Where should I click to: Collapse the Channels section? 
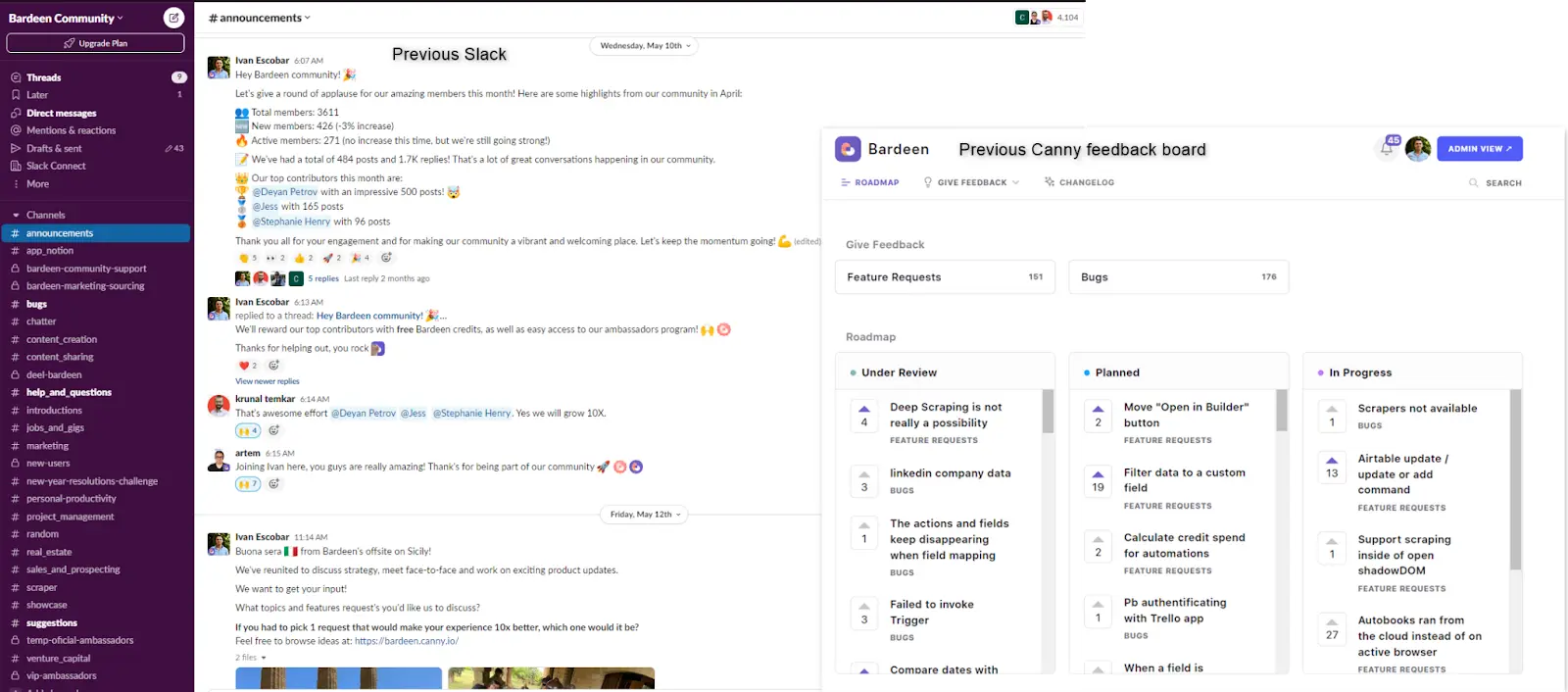tap(16, 215)
